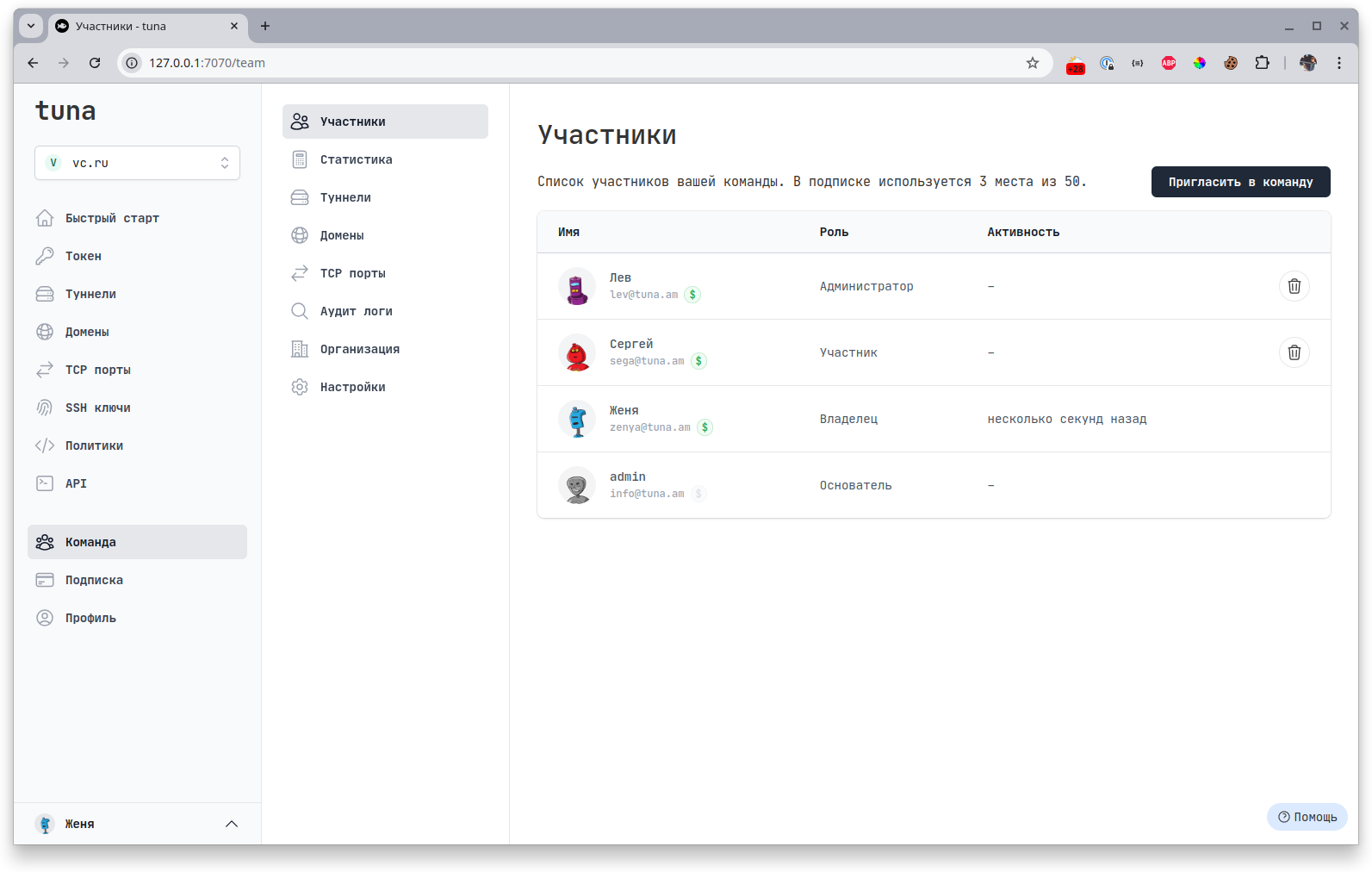Screen dimensions: 1372x872
Task: Click Пригласить в команду button
Action: pyautogui.click(x=1240, y=182)
